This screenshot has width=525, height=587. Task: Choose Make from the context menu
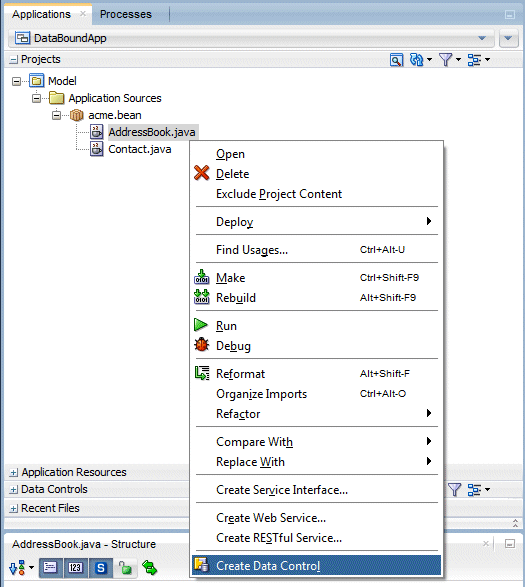click(317, 278)
